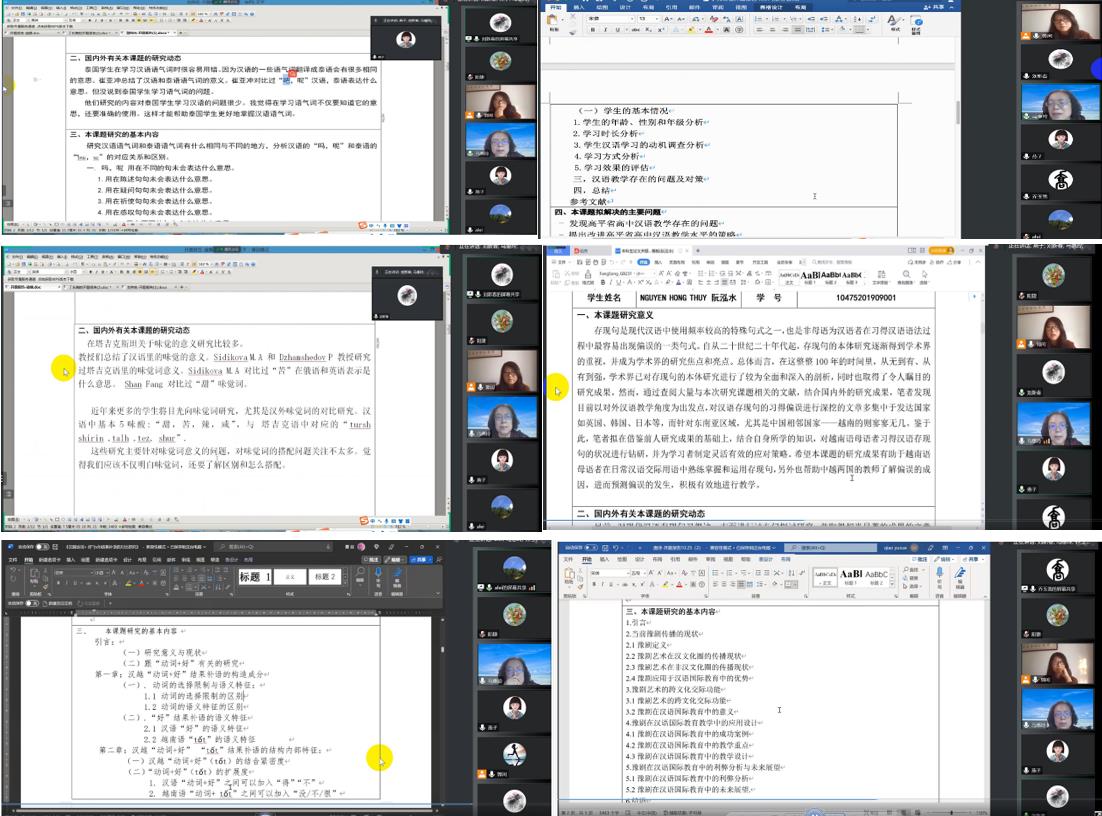Click the Bold icon in top-right Word ribbon
The image size is (1102, 816).
(x=592, y=30)
